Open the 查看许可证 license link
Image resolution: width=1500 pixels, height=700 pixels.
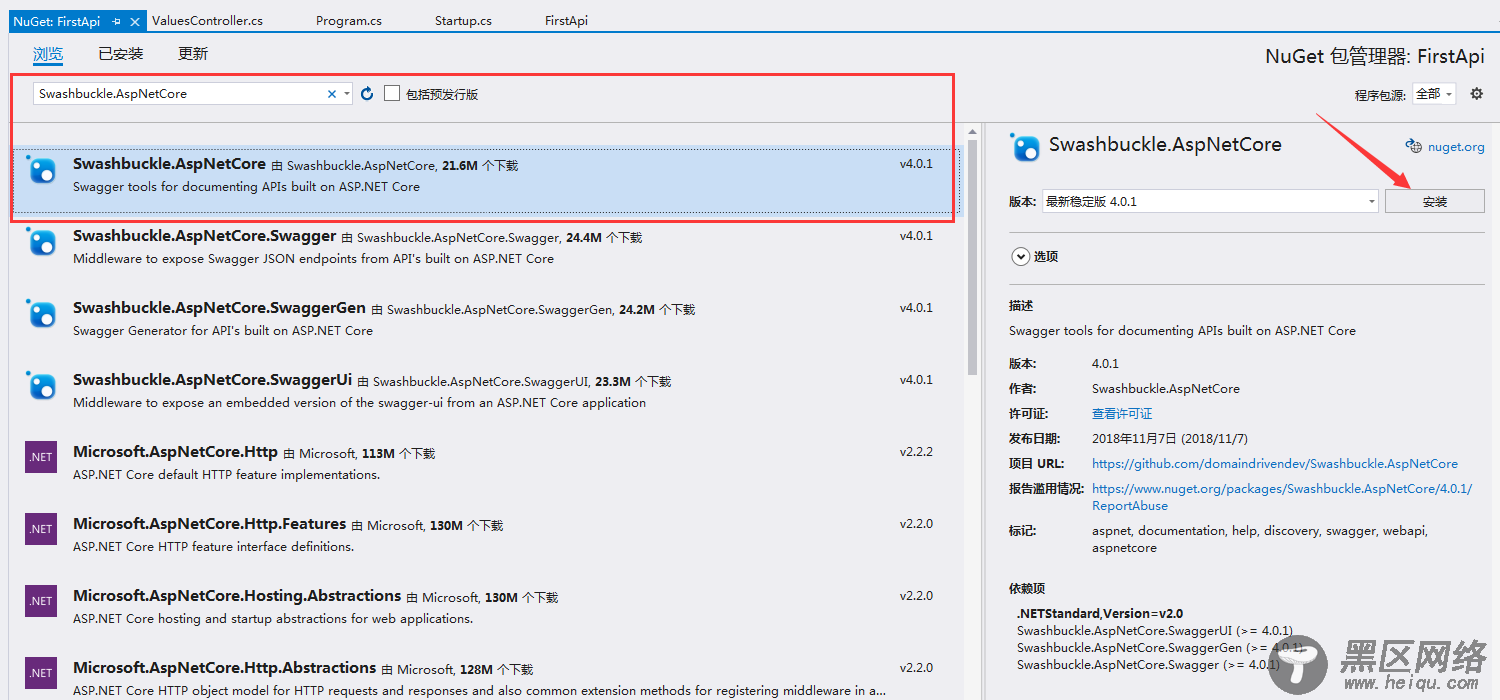click(1122, 413)
